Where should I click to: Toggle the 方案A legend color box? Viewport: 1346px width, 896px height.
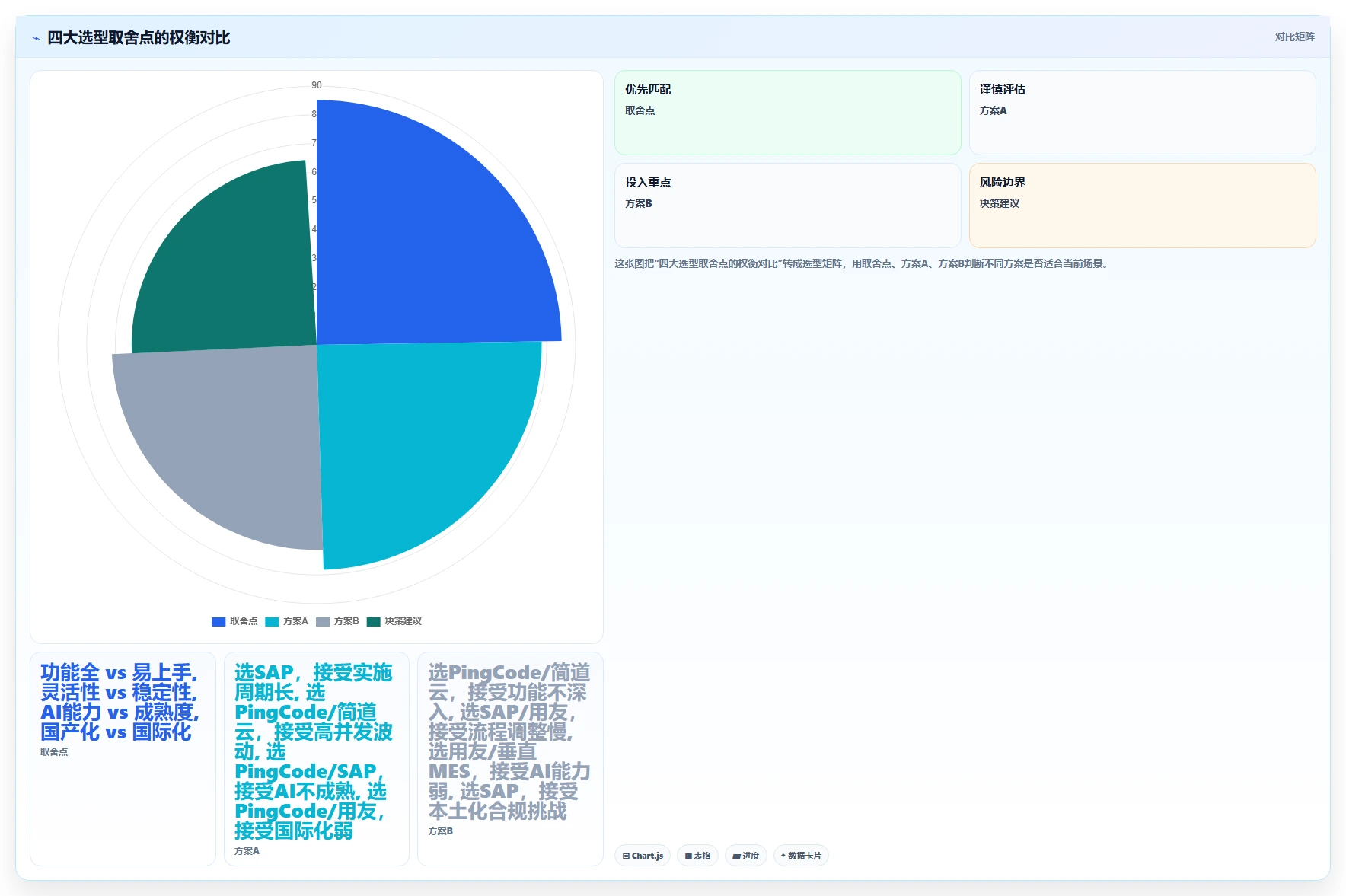pos(272,621)
